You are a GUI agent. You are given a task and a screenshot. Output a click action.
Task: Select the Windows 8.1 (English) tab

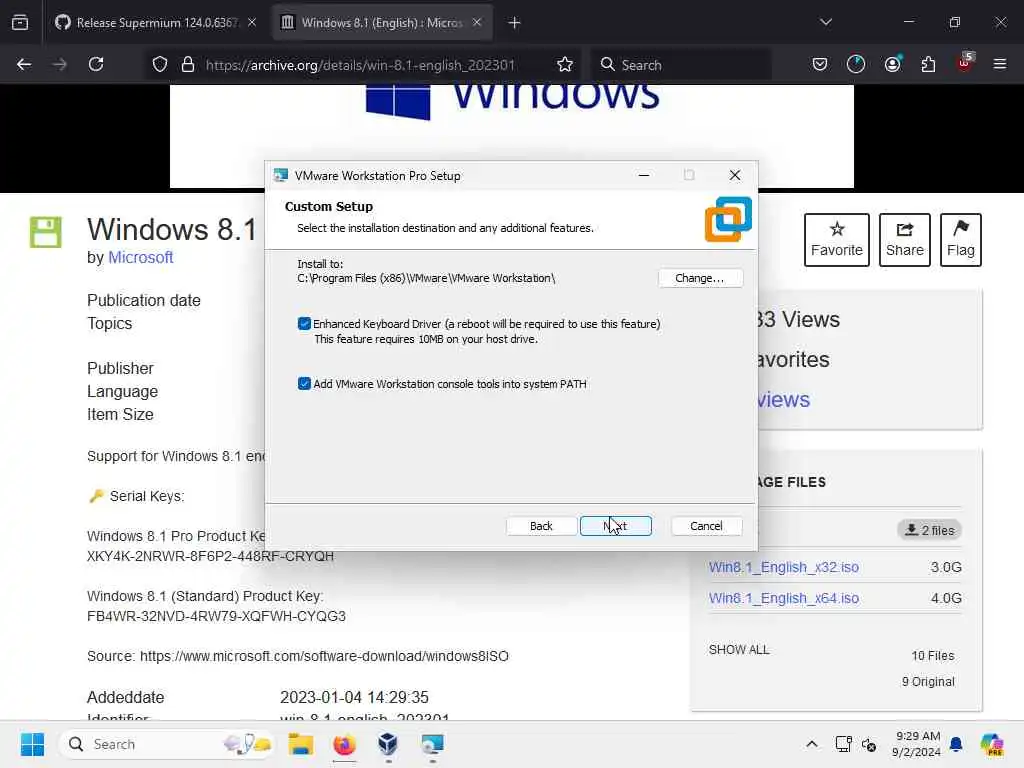click(x=381, y=23)
